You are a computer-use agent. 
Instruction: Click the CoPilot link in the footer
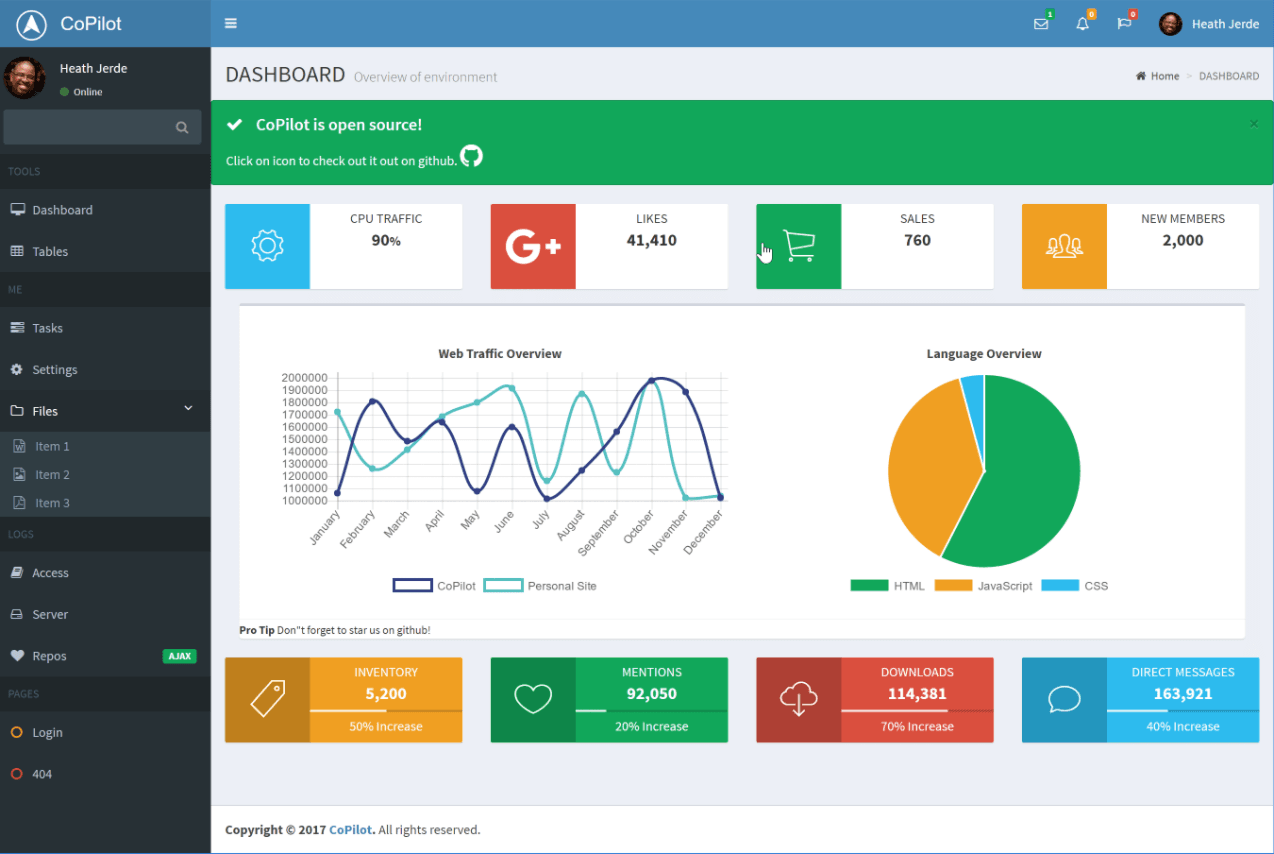pos(351,830)
